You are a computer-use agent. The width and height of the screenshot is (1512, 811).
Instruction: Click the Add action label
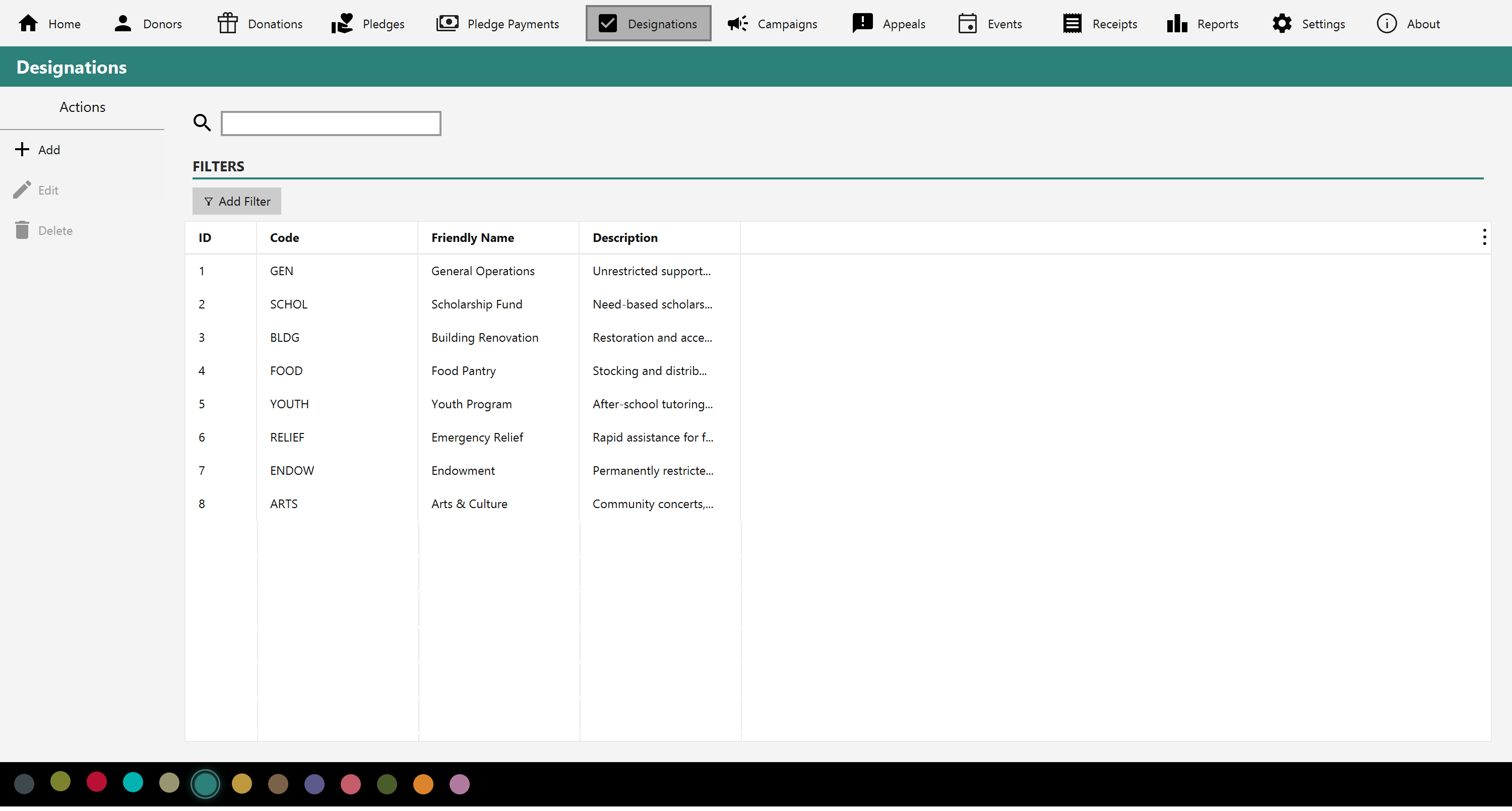(x=49, y=150)
